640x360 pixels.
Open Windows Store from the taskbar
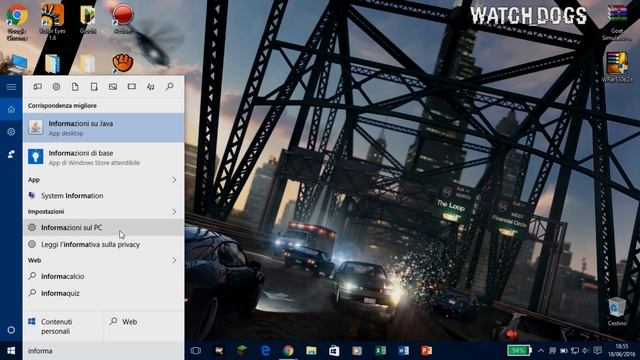click(x=334, y=351)
